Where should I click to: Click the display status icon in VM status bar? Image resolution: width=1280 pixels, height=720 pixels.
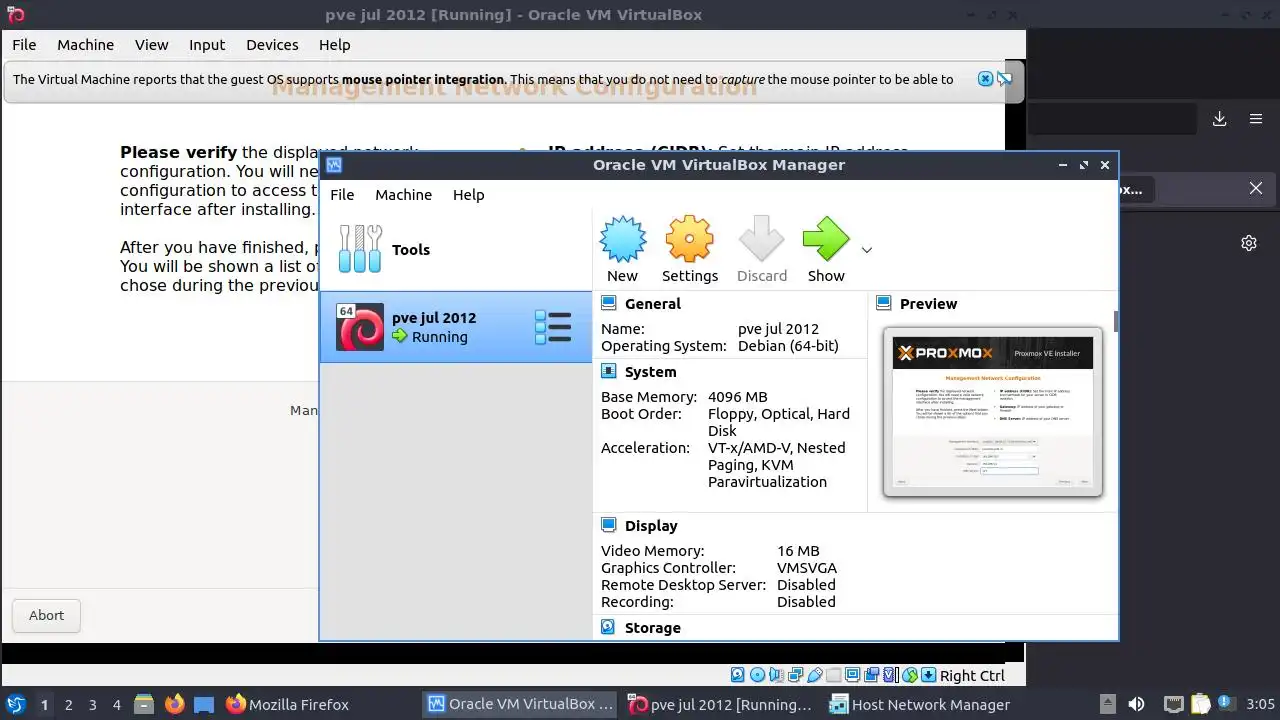852,675
